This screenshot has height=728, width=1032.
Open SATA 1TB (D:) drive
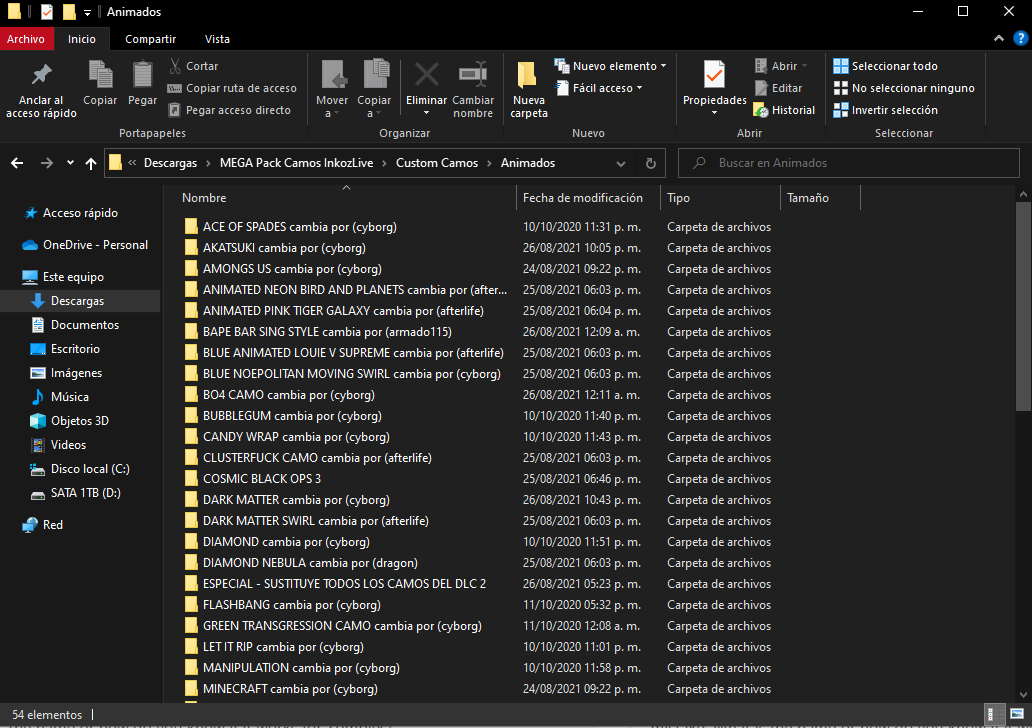[76, 492]
